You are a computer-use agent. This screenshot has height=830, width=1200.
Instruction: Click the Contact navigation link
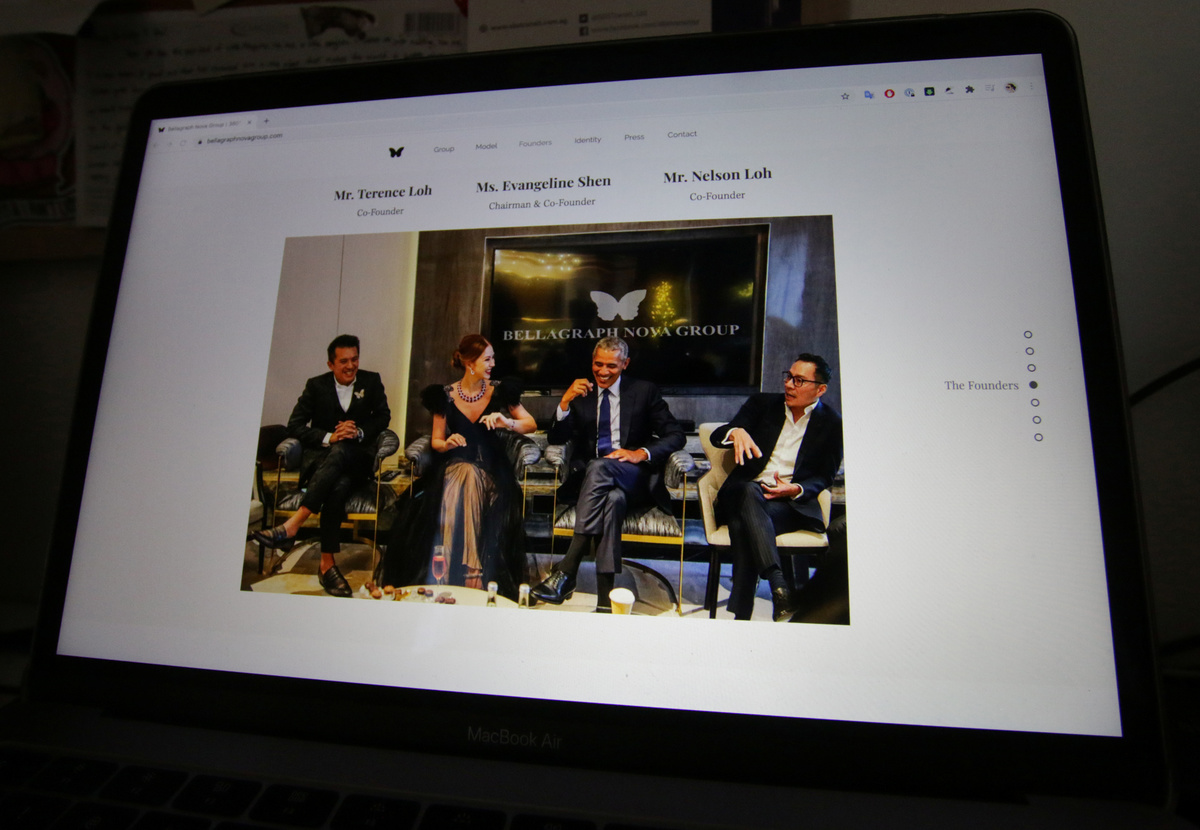coord(682,134)
